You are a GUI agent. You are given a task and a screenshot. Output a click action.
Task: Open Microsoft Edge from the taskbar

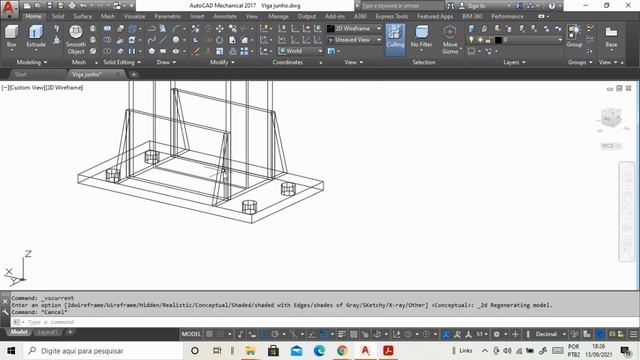click(x=319, y=351)
